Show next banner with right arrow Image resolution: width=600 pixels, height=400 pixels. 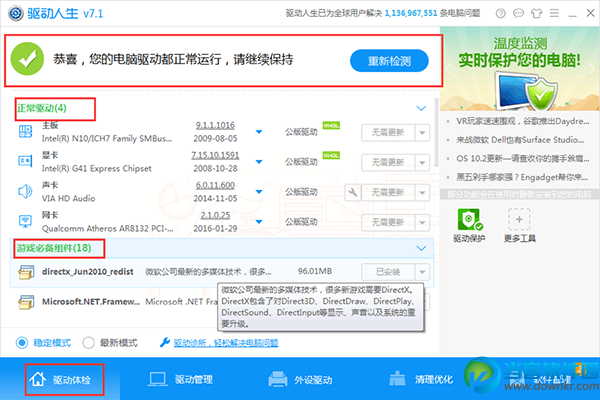point(592,69)
